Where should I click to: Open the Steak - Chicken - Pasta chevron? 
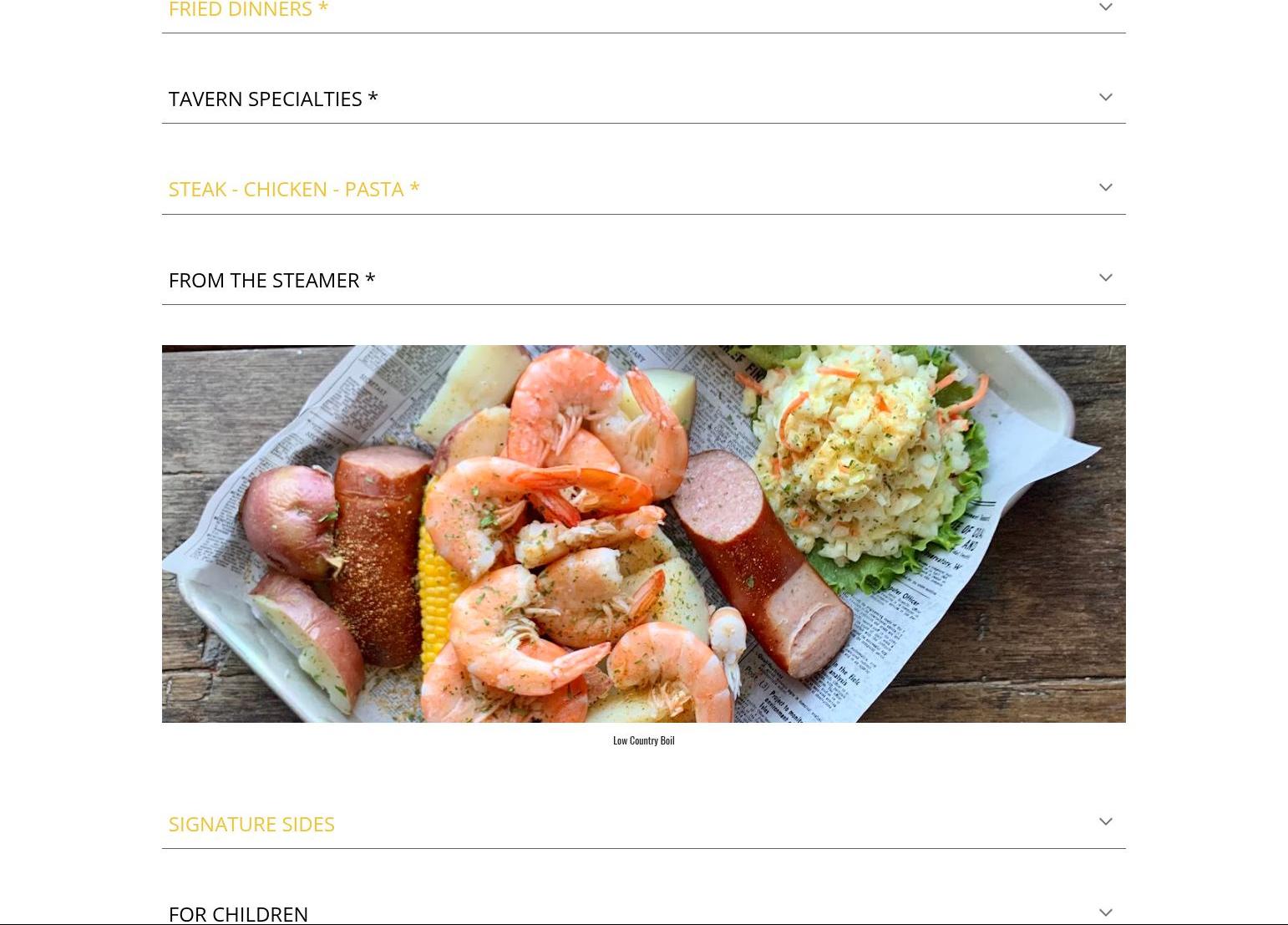point(1105,188)
